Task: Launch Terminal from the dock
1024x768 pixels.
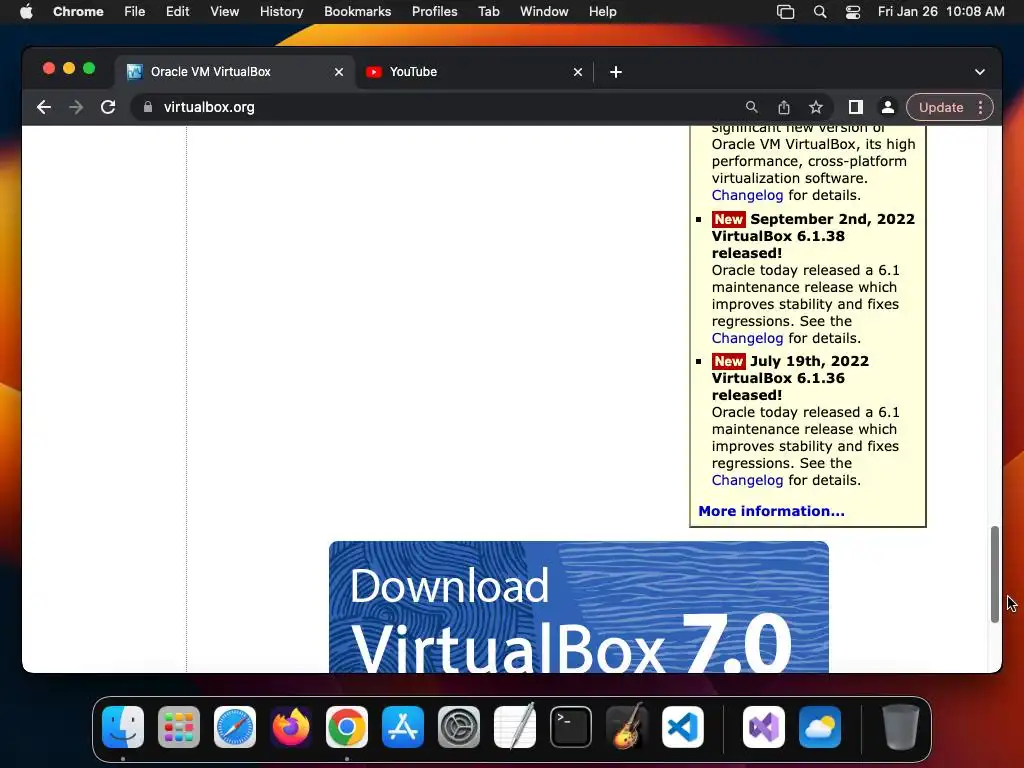Action: coord(571,727)
